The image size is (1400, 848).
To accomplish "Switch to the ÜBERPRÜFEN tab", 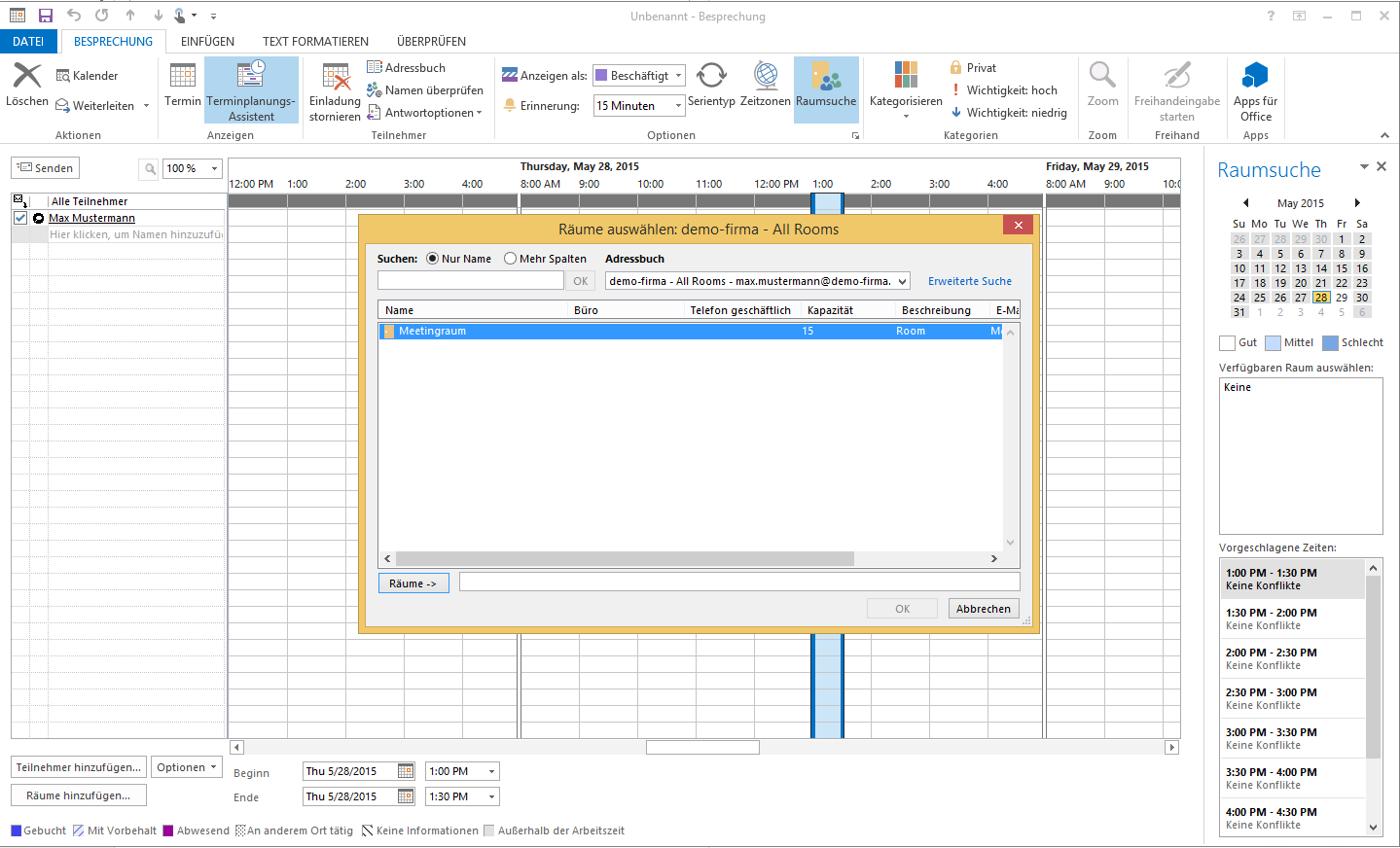I will [431, 42].
